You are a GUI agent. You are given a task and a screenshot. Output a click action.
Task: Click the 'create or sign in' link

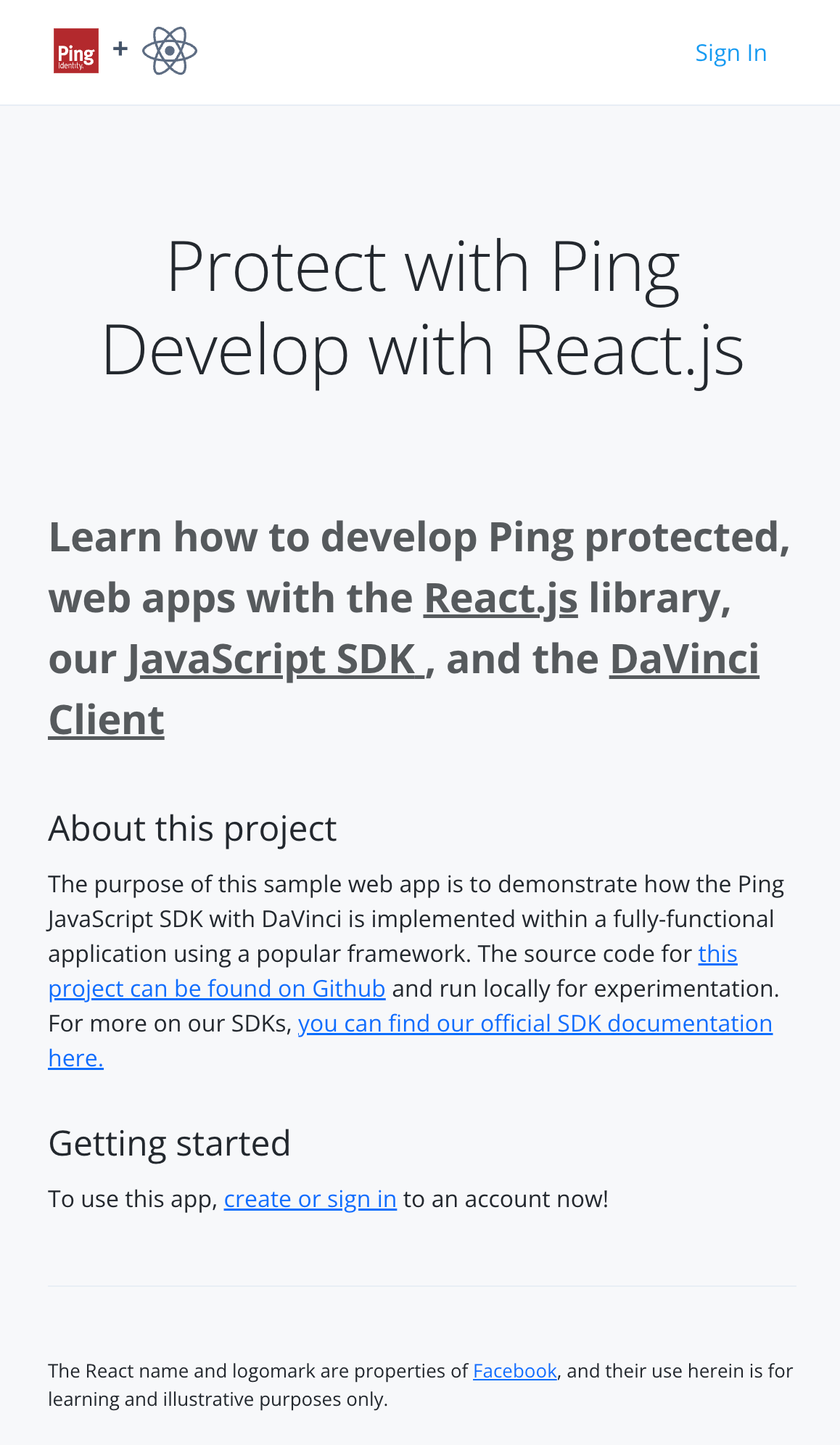(310, 1199)
